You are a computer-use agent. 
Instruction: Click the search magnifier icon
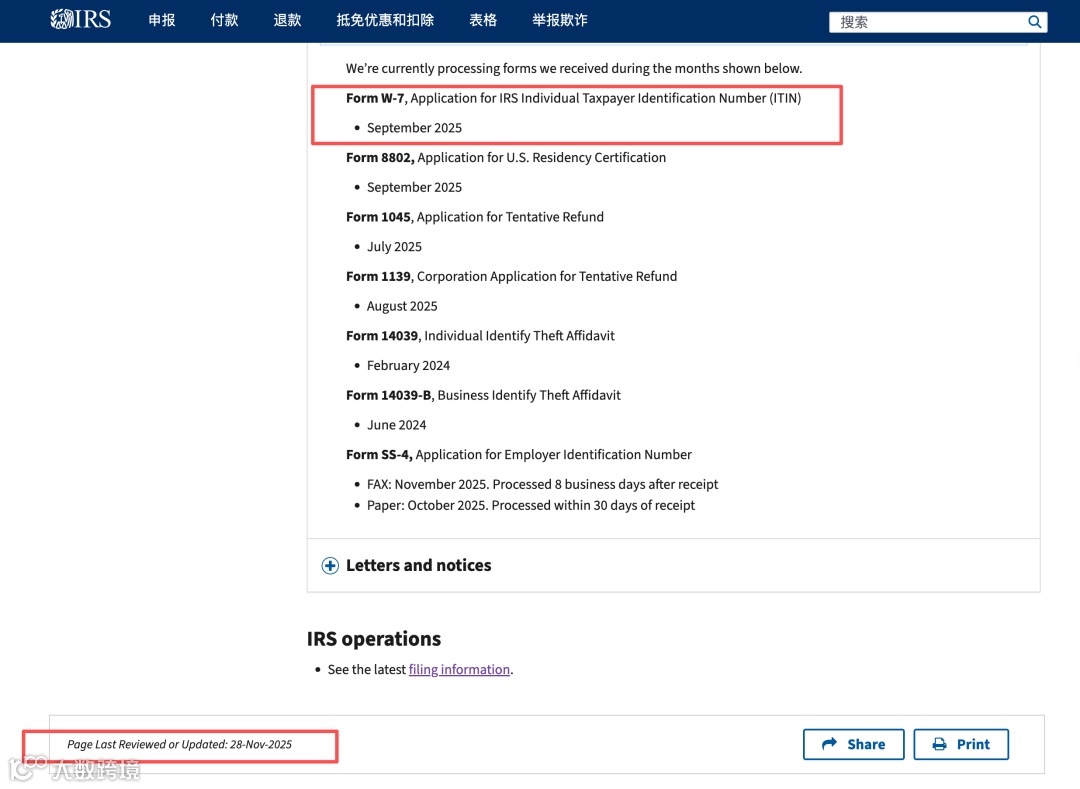[1034, 22]
